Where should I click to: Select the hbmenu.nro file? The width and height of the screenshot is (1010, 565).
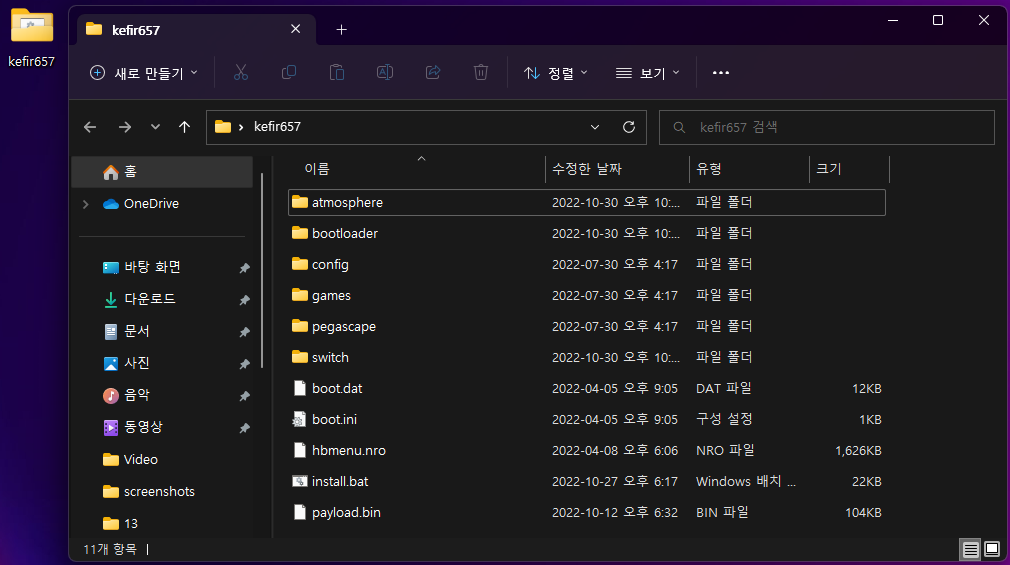pos(587,450)
